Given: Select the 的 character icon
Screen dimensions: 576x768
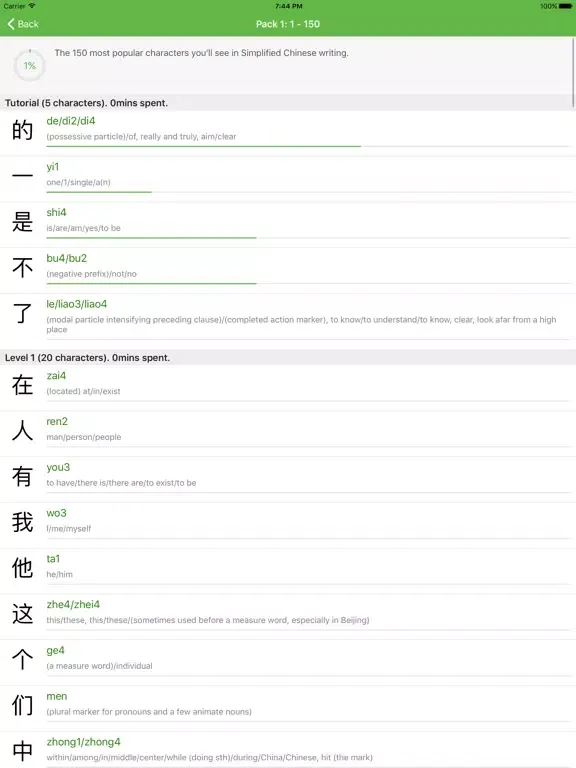Looking at the screenshot, I should 23,130.
